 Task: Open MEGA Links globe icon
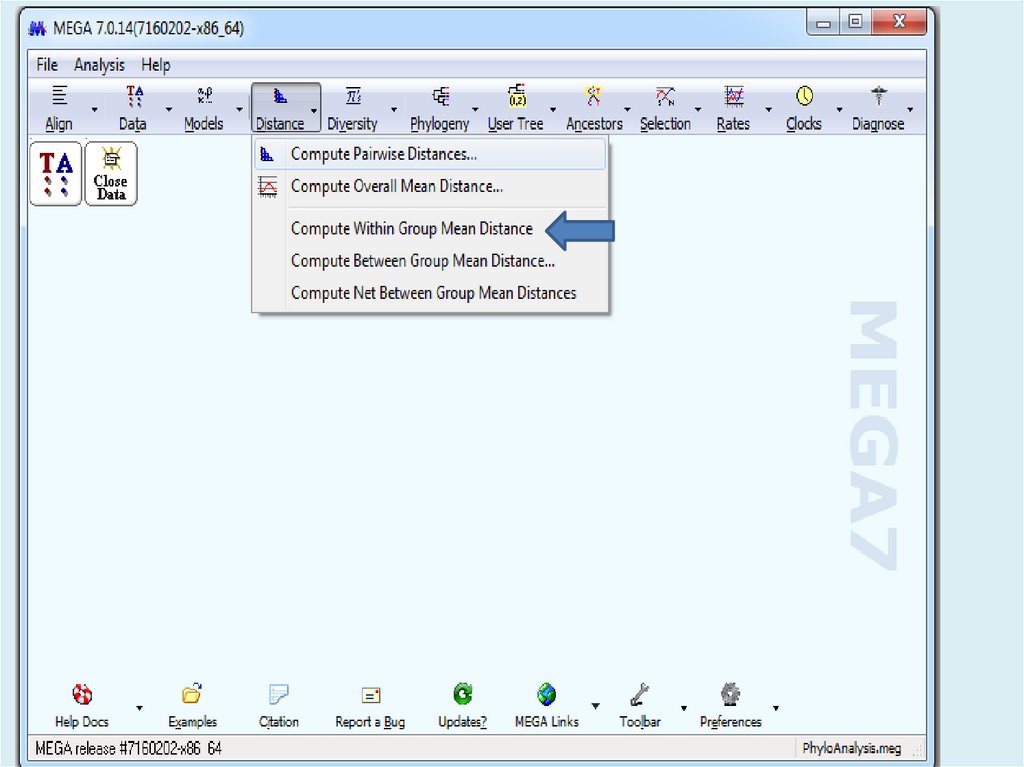(547, 694)
